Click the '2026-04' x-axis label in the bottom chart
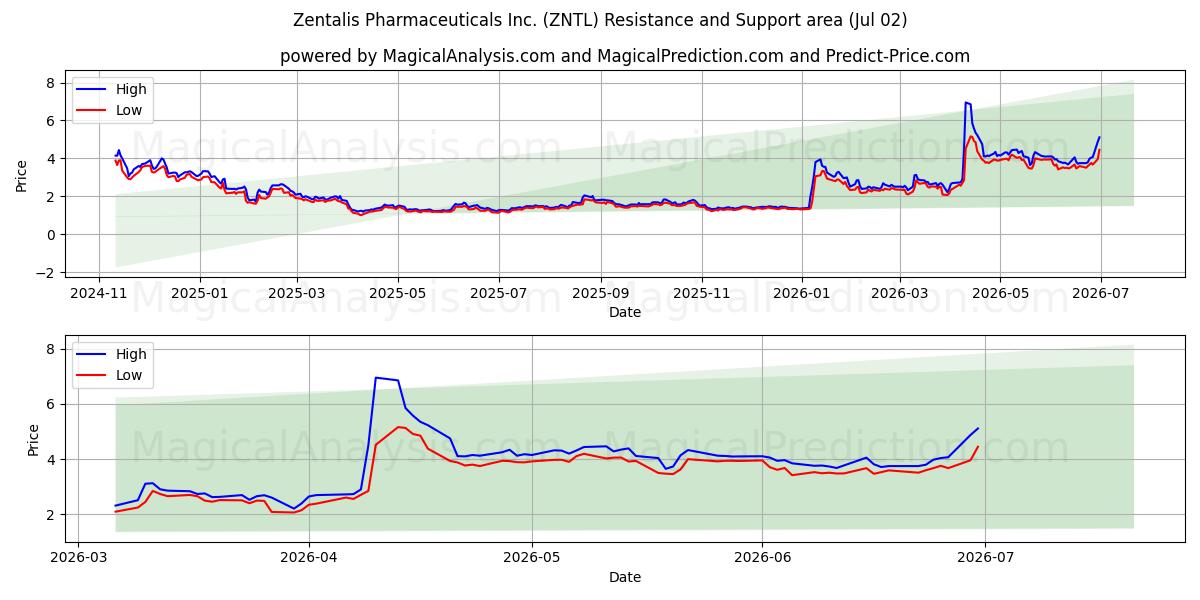Viewport: 1200px width, 600px height. tap(309, 558)
